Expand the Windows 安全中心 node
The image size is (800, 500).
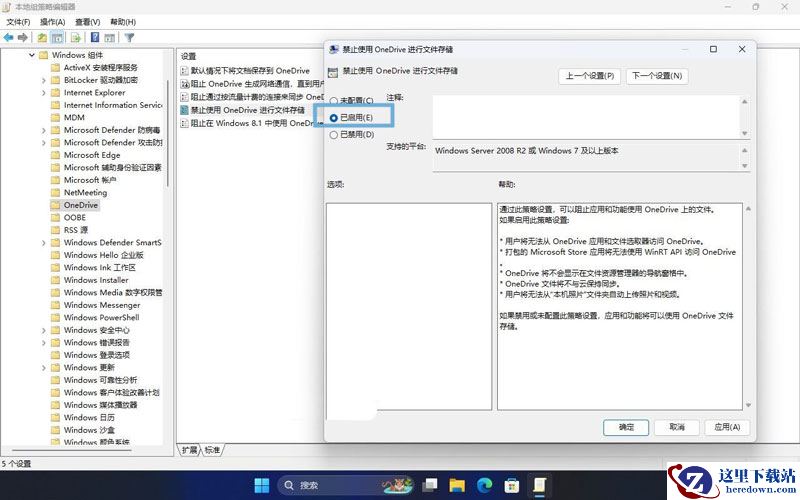point(44,330)
